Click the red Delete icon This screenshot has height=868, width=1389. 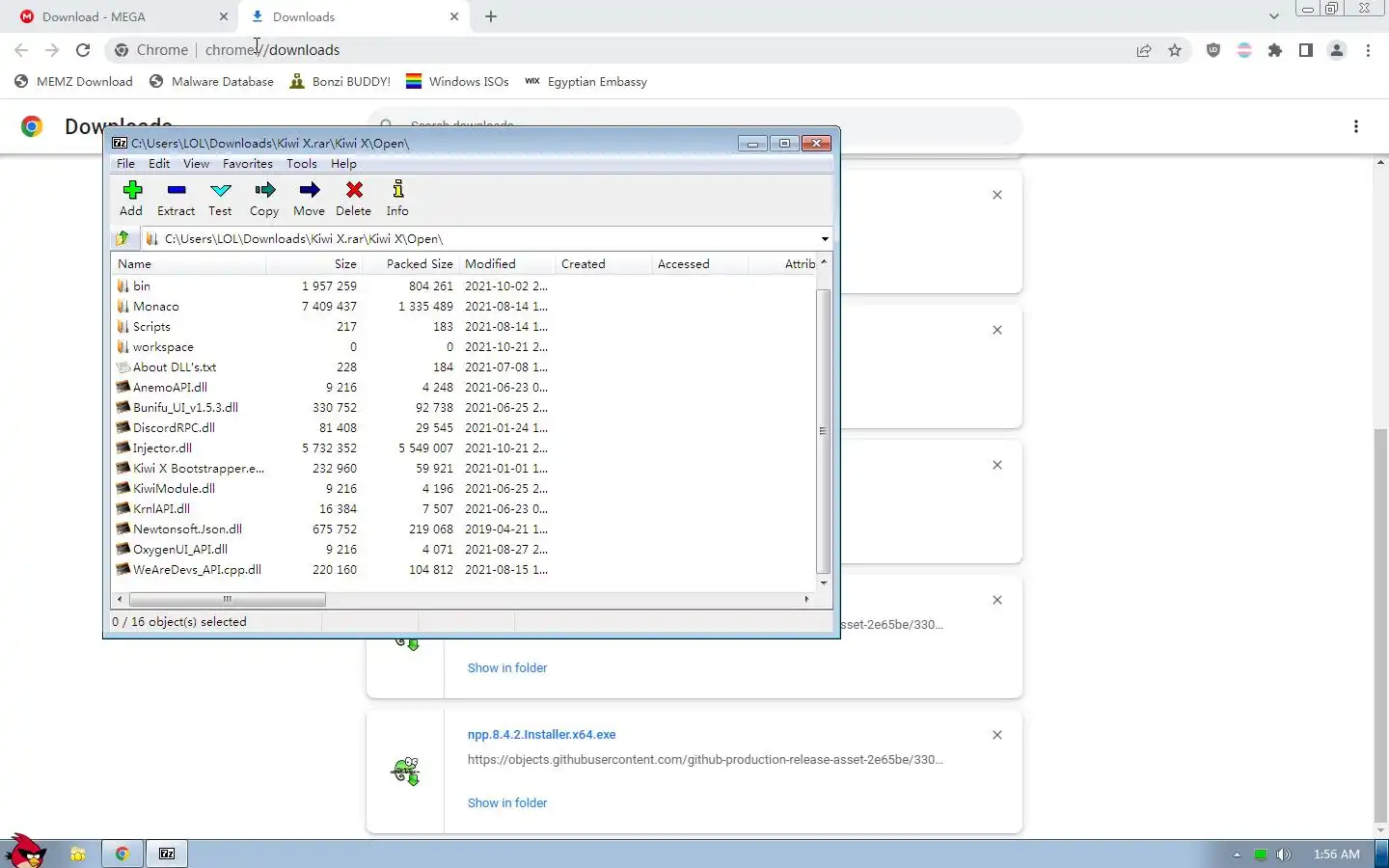(x=354, y=190)
